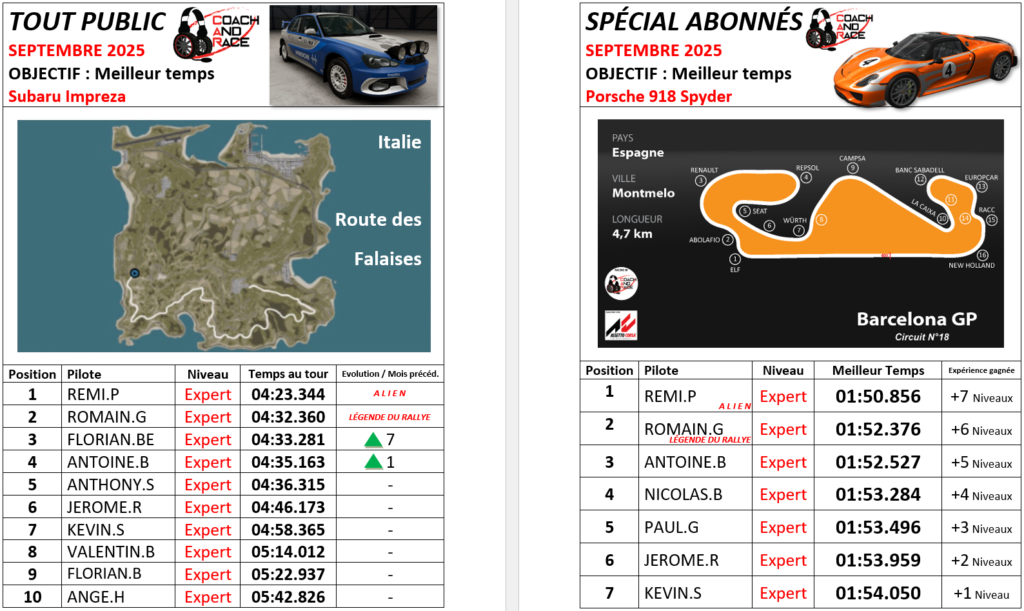Screen dimensions: 1024x611
Task: Click the small round Coach and Race badge on circuit card
Action: (622, 284)
